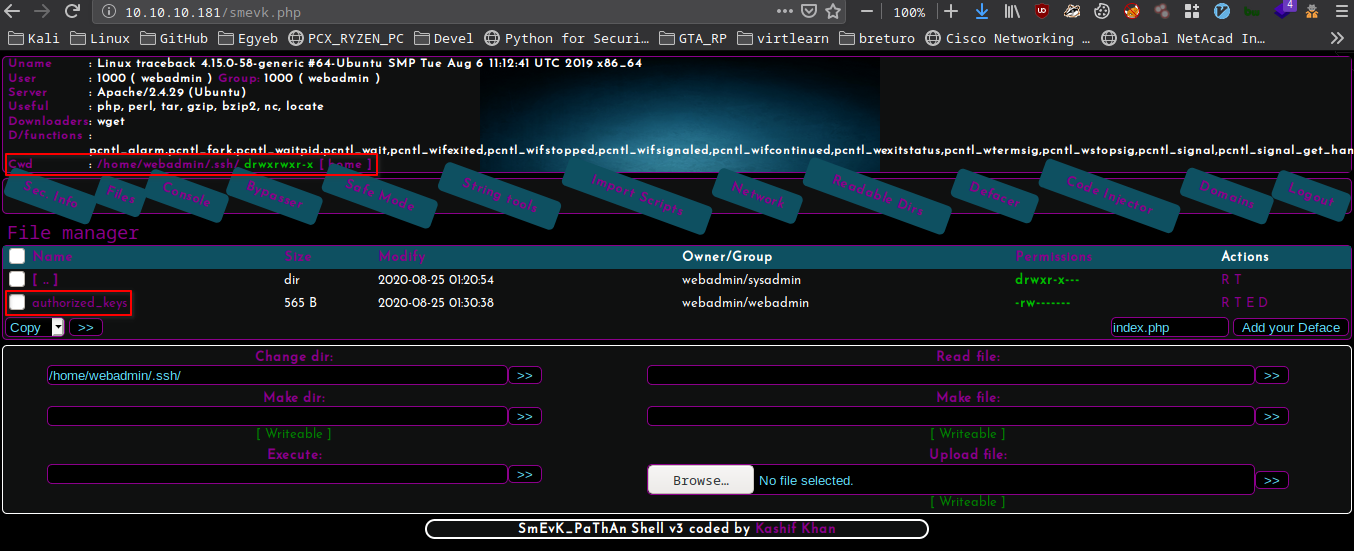Switch to the Console tab
Viewport: 1354px width, 551px height.
pyautogui.click(x=186, y=199)
